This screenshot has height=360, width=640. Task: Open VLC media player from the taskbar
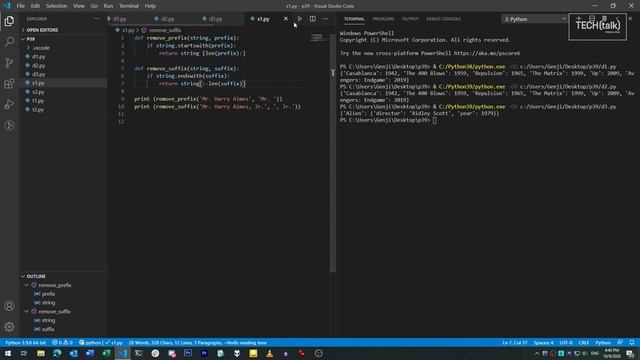tap(269, 353)
